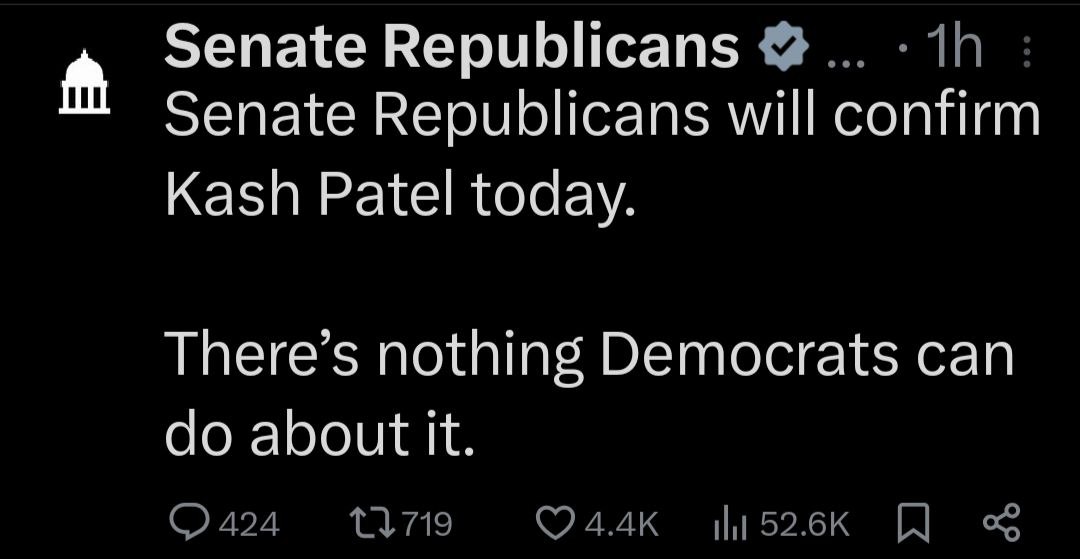Click the 719 reposts count
The image size is (1080, 559).
click(x=427, y=523)
